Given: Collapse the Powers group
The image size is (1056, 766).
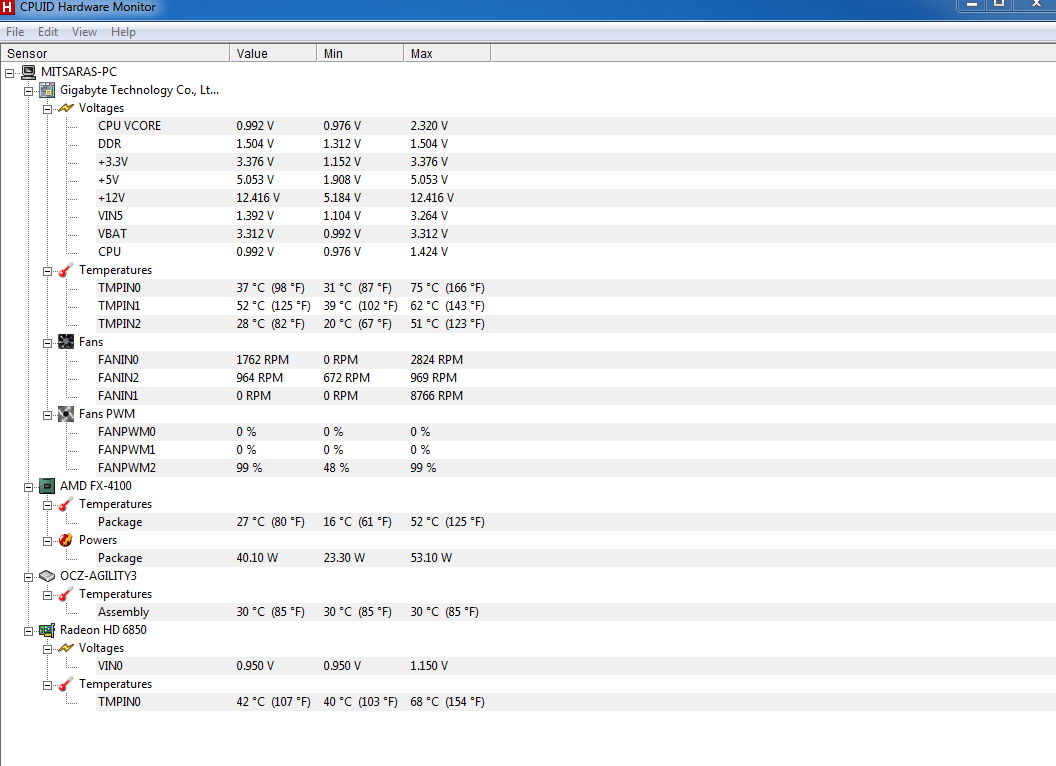Looking at the screenshot, I should (x=47, y=541).
